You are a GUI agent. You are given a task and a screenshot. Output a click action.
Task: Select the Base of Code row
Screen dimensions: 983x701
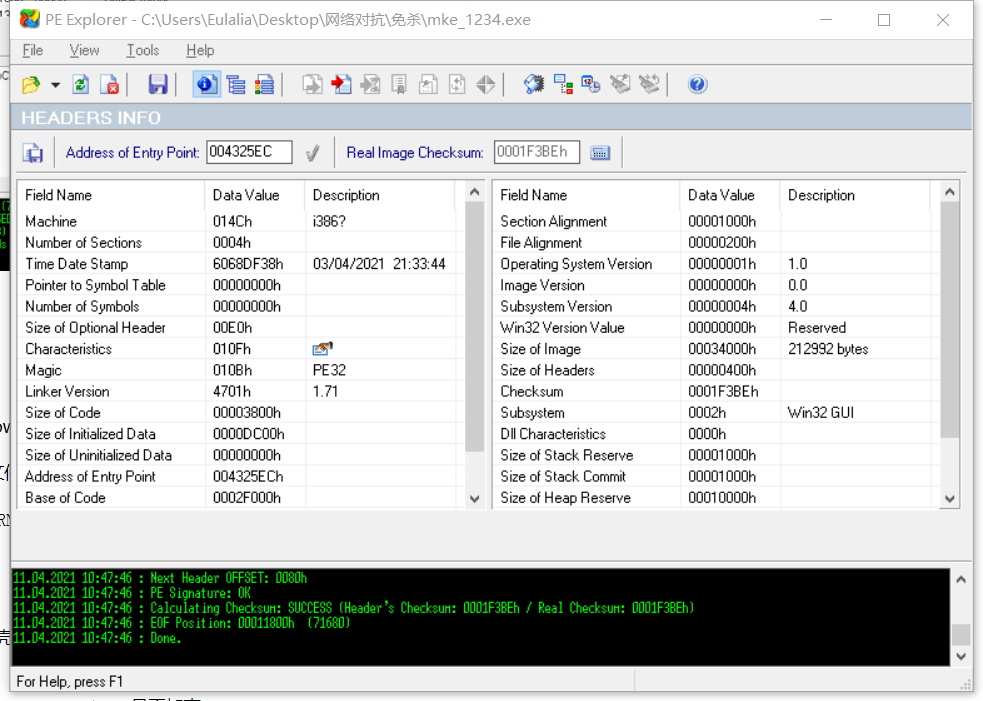[241, 498]
